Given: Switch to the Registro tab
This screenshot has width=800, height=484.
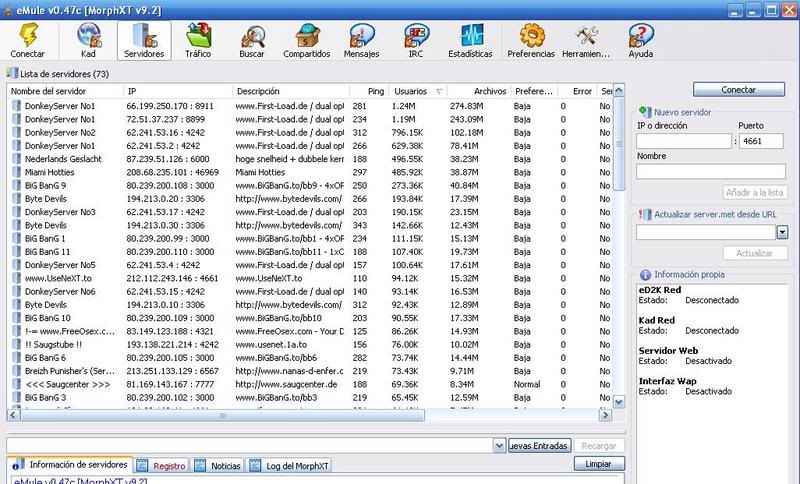Looking at the screenshot, I should [162, 466].
